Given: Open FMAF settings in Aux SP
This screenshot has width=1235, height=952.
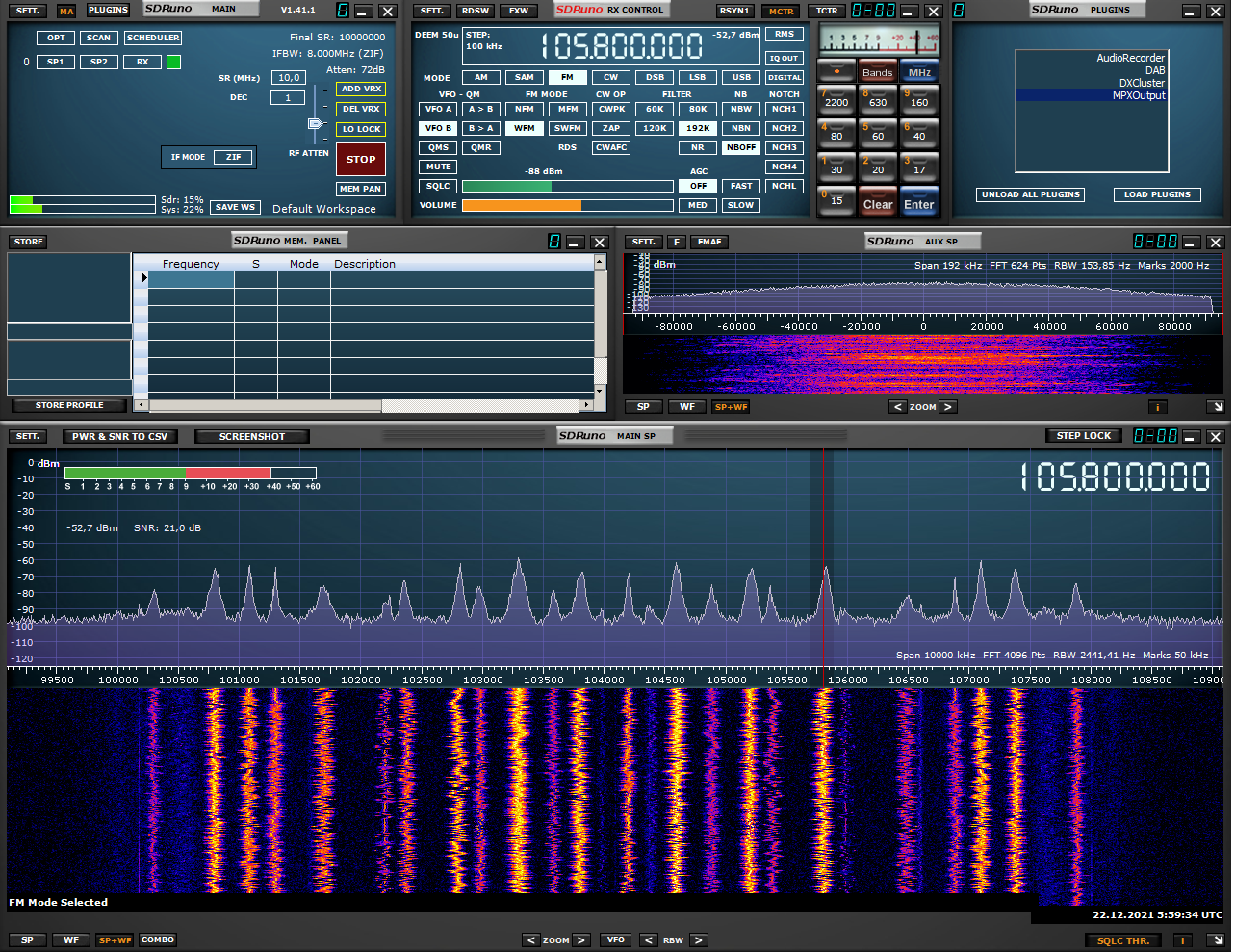Looking at the screenshot, I should pyautogui.click(x=709, y=242).
